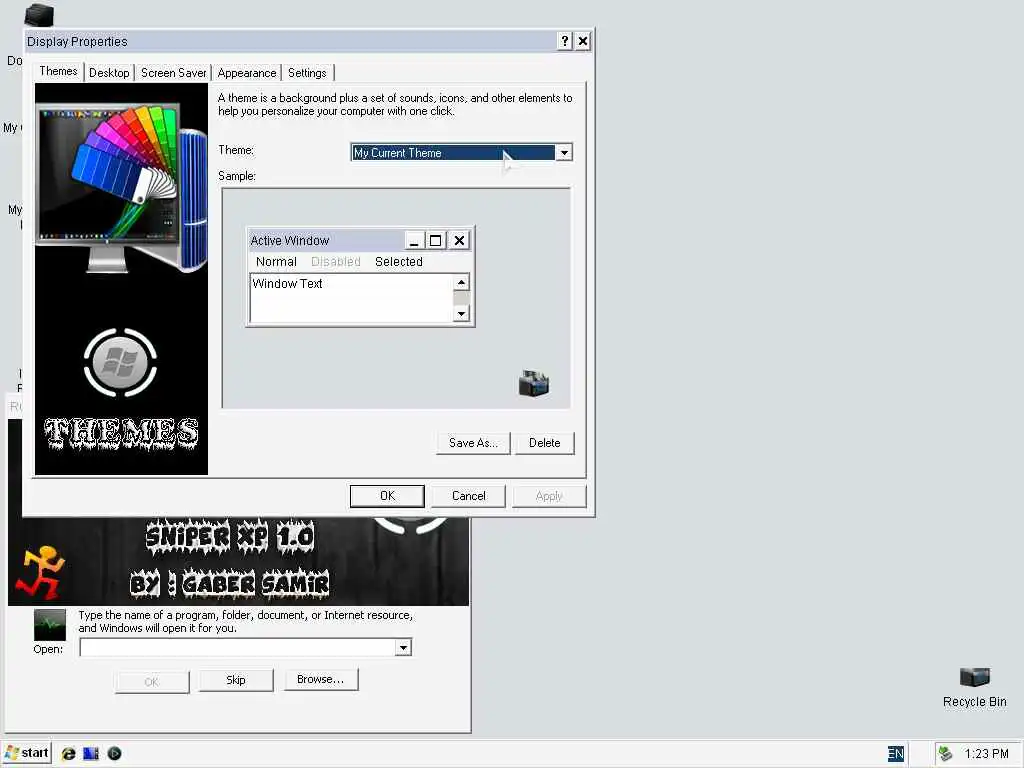Open the media player quick launch icon
The image size is (1024, 768).
(114, 754)
